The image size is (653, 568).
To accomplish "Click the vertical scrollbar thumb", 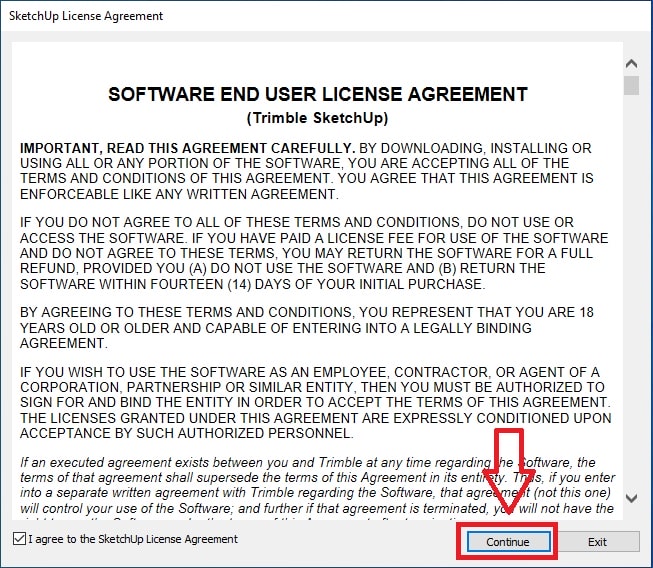I will 631,85.
